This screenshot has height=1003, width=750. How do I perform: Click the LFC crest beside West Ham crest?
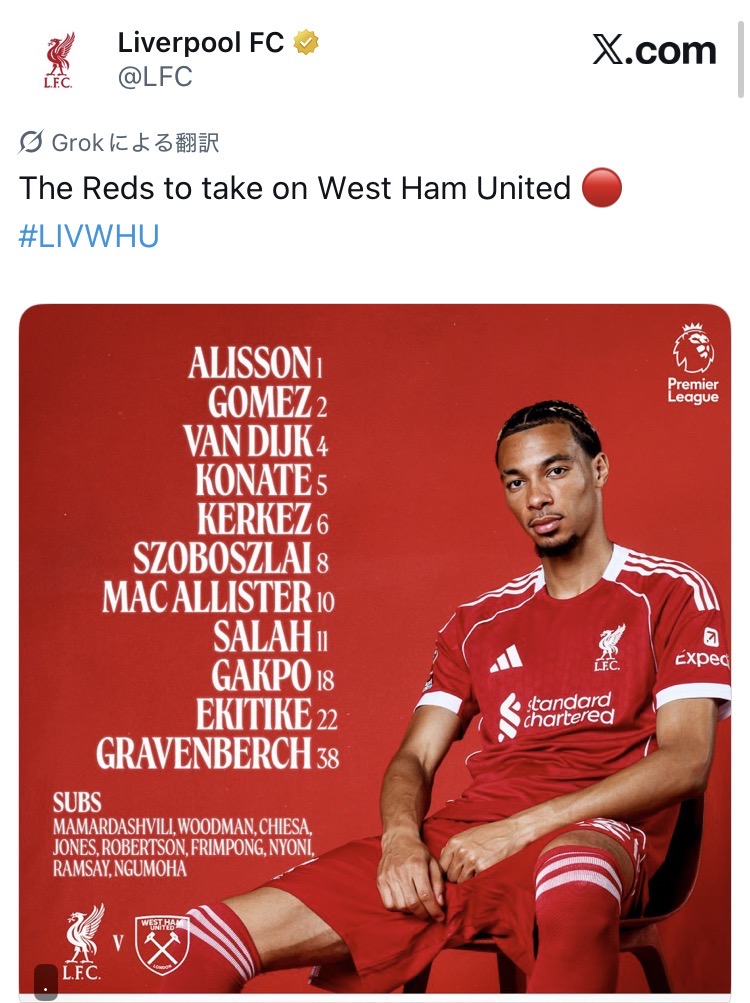coord(85,942)
